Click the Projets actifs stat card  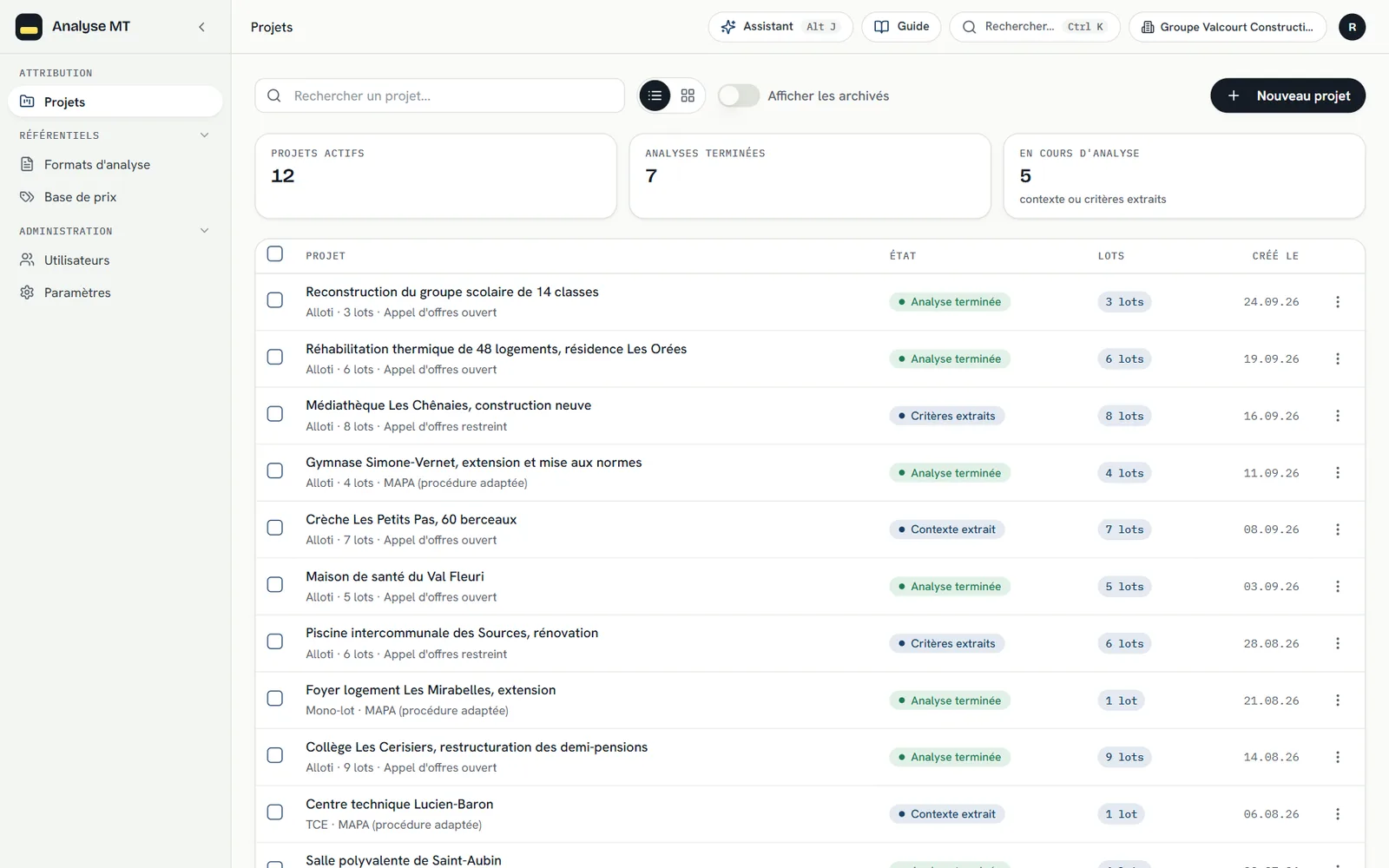click(436, 176)
